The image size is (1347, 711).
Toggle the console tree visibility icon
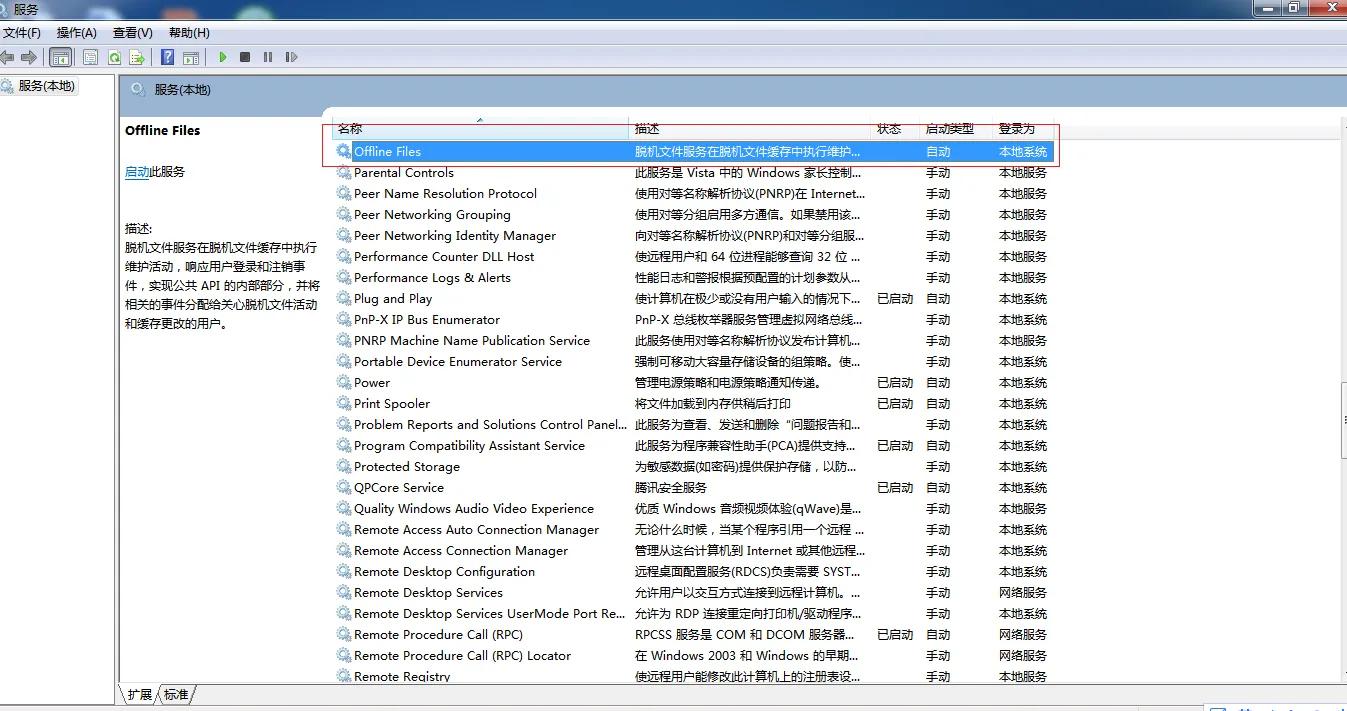(61, 57)
